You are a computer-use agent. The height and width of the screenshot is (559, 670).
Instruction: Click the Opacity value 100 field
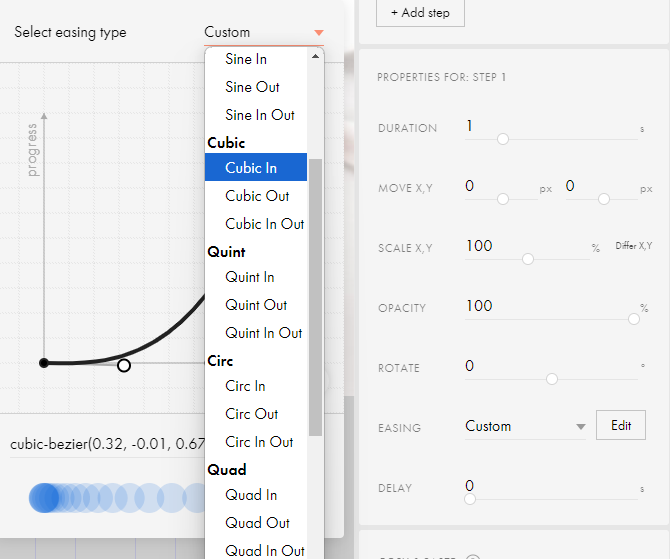[550, 306]
